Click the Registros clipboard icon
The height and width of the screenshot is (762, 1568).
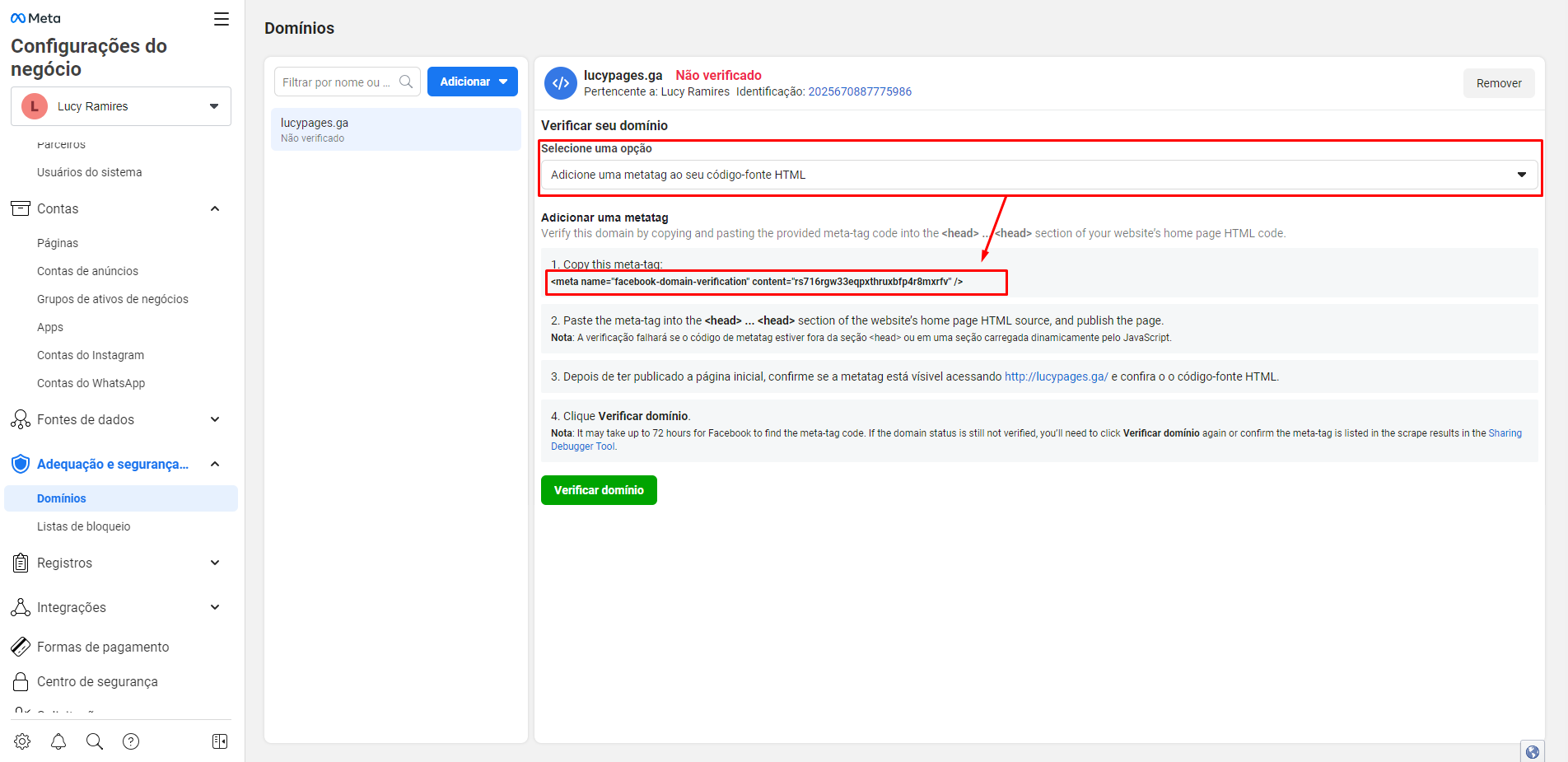[21, 563]
